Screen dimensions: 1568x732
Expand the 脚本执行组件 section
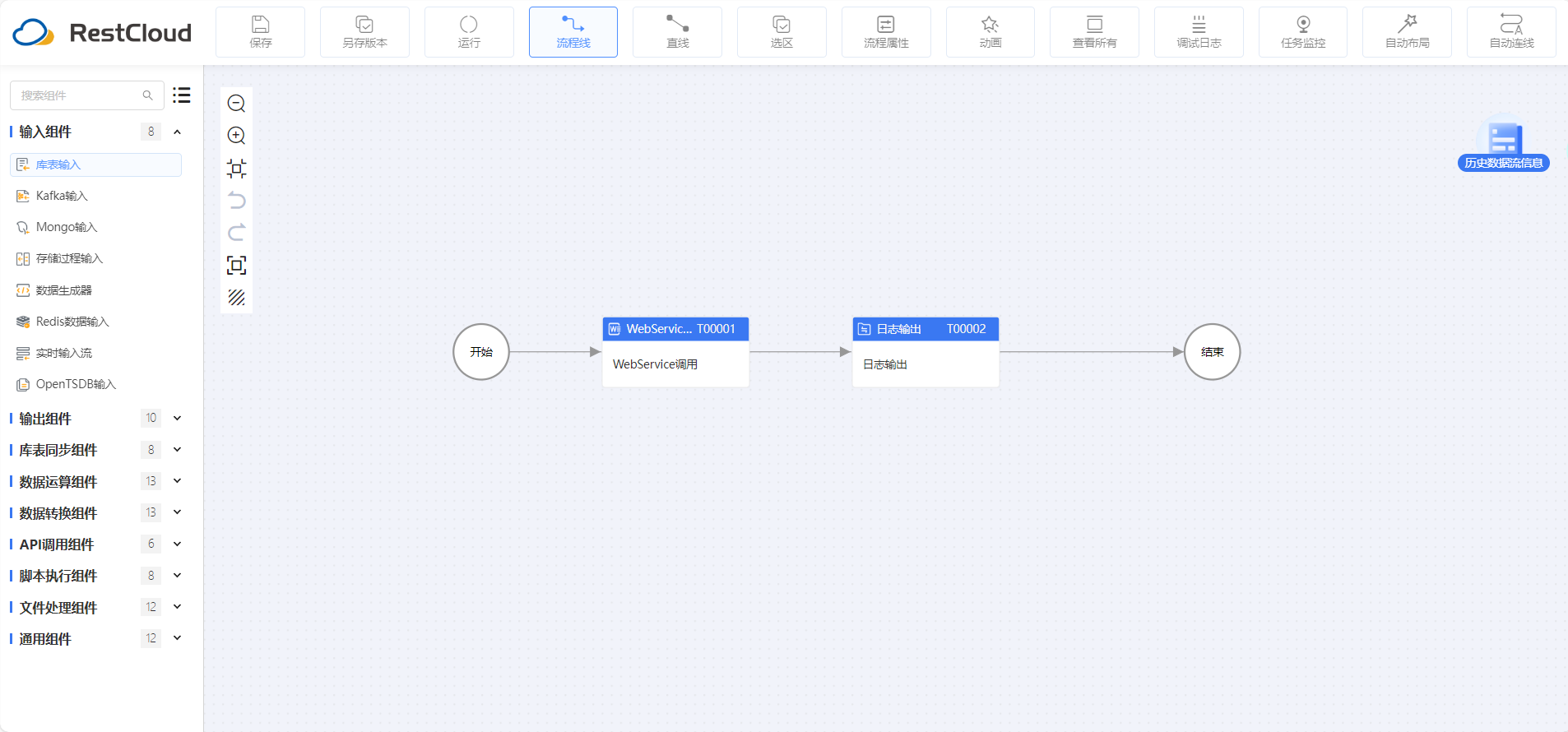177,576
